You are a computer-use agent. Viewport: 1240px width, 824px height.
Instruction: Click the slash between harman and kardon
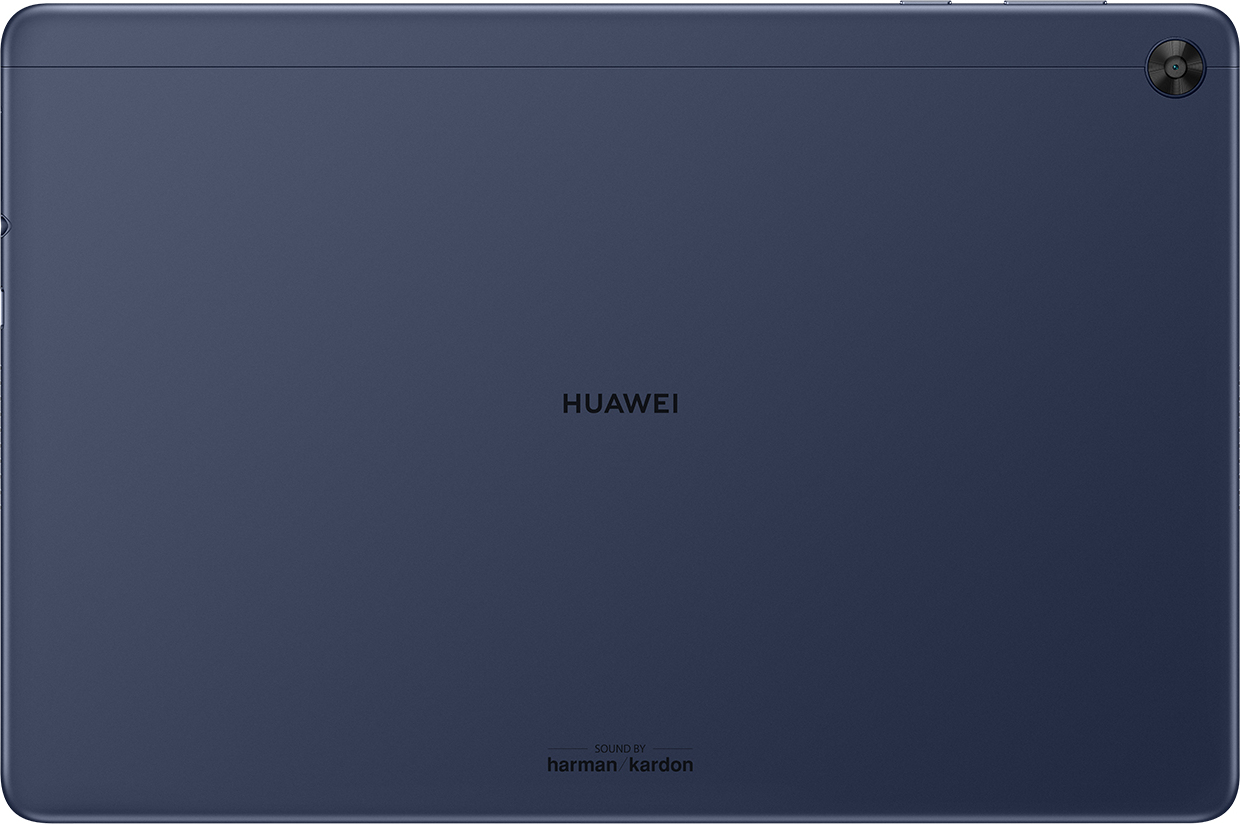coord(619,765)
